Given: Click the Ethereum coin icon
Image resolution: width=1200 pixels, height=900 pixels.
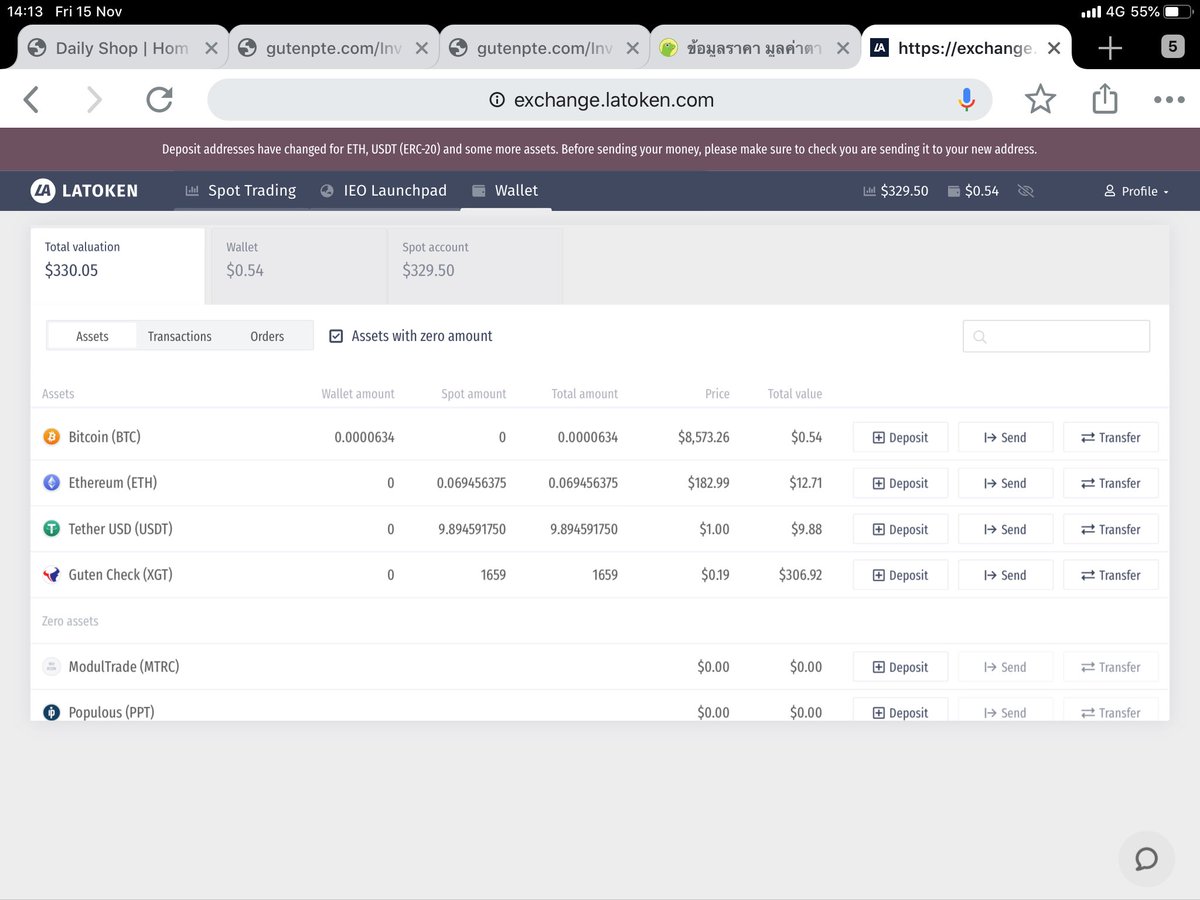Looking at the screenshot, I should (x=52, y=483).
